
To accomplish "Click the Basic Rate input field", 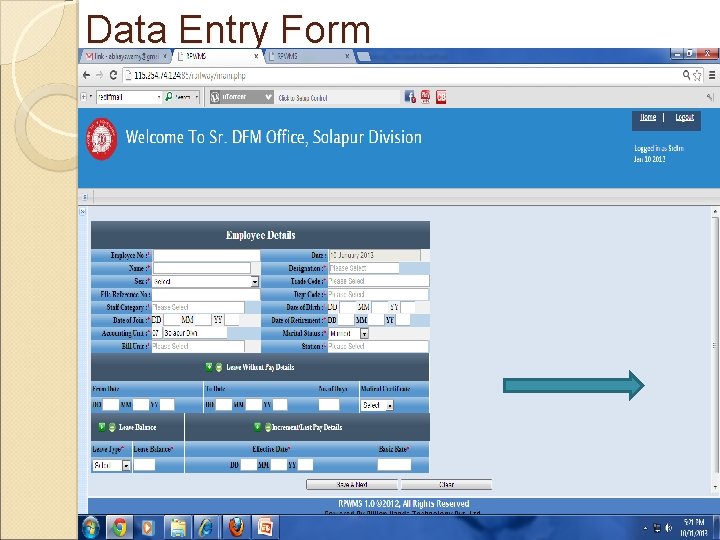I will click(x=394, y=465).
